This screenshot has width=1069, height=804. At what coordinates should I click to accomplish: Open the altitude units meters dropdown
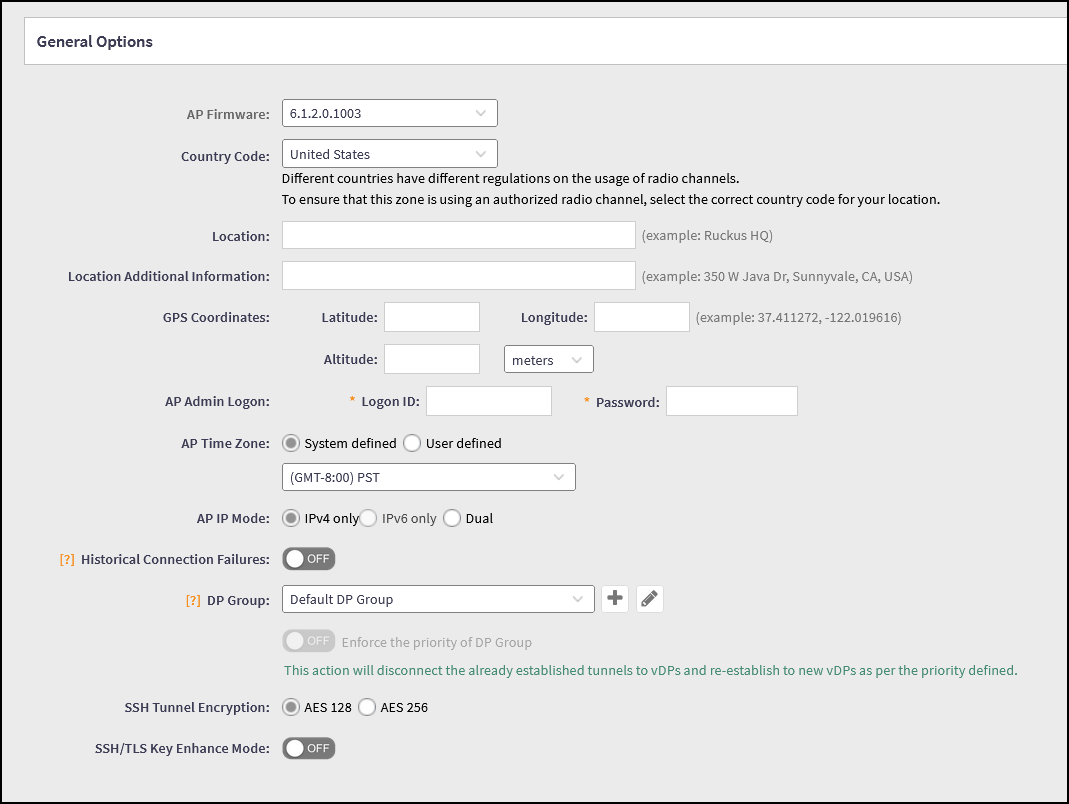coord(548,359)
